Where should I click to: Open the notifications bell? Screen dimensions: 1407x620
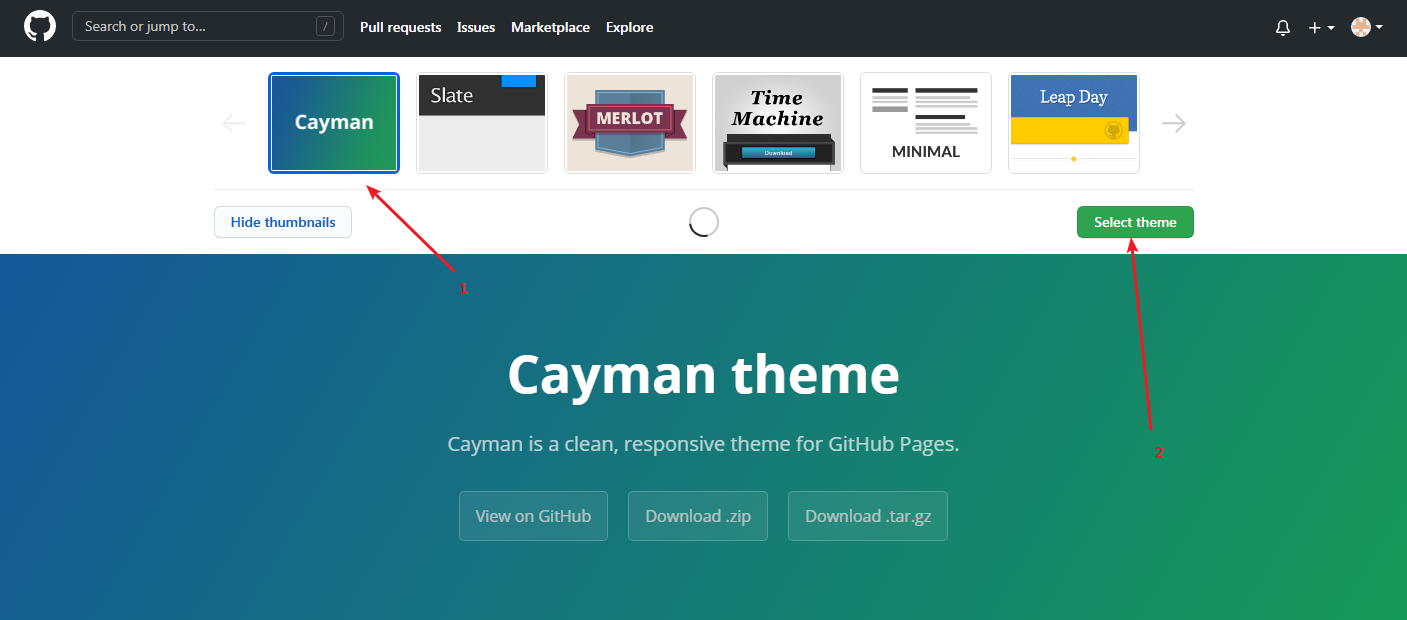[1283, 28]
